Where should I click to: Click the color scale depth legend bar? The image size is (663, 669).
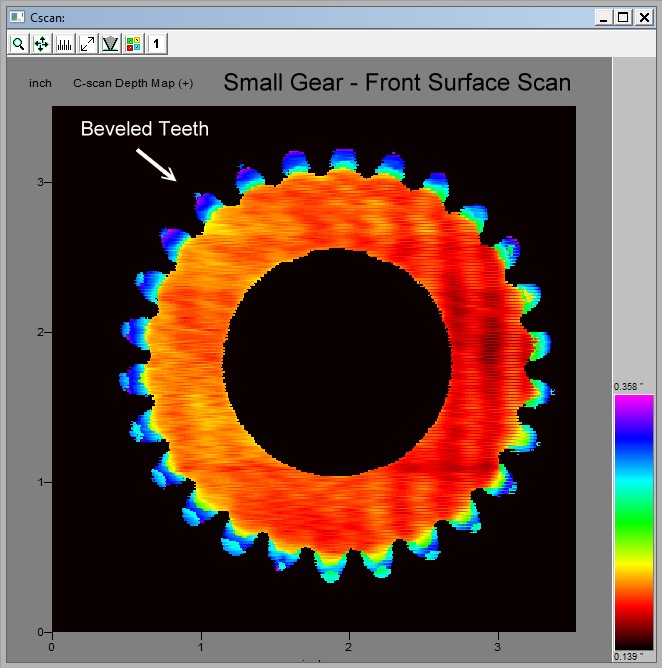tap(634, 522)
